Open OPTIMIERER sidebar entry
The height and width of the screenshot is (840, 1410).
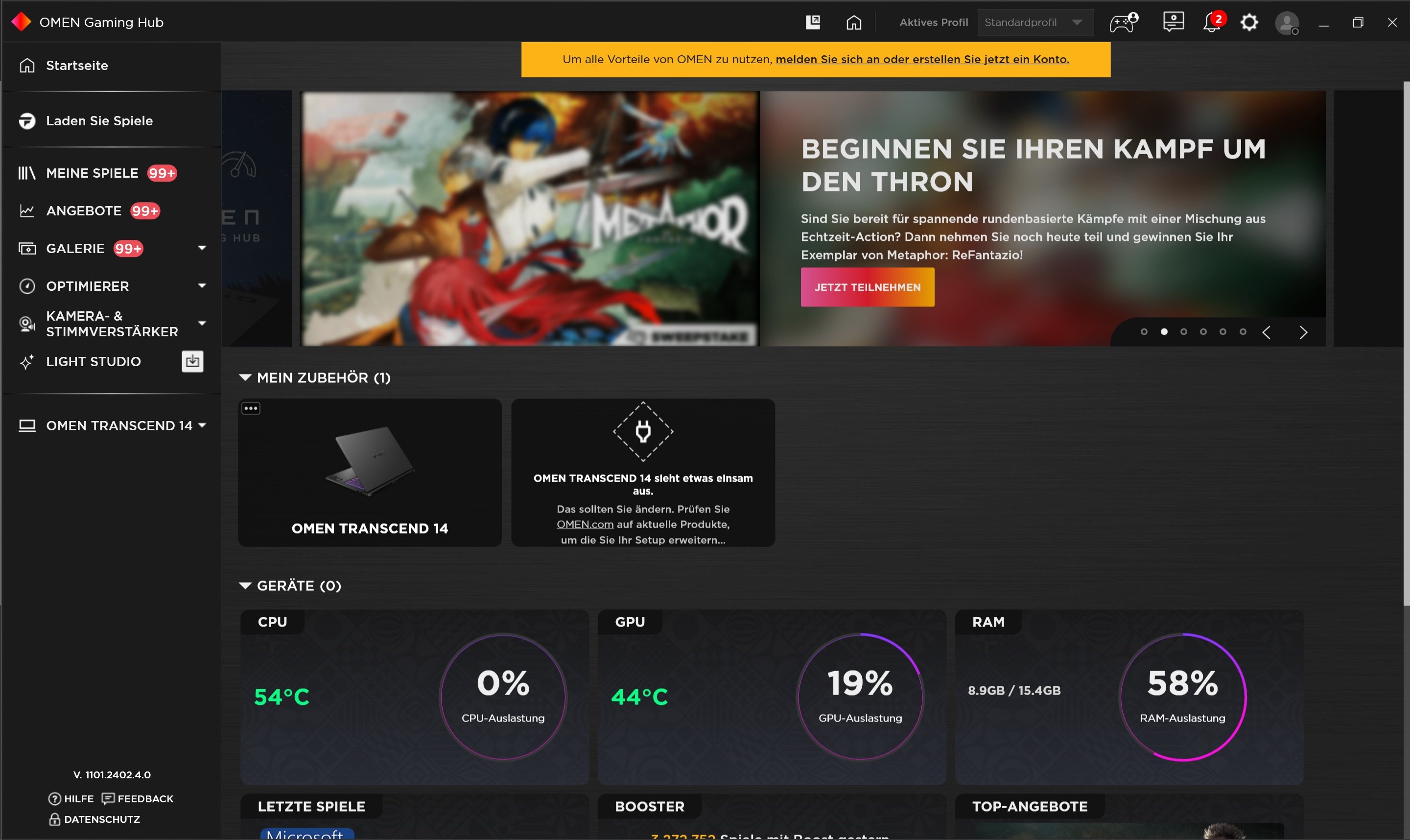pyautogui.click(x=88, y=286)
